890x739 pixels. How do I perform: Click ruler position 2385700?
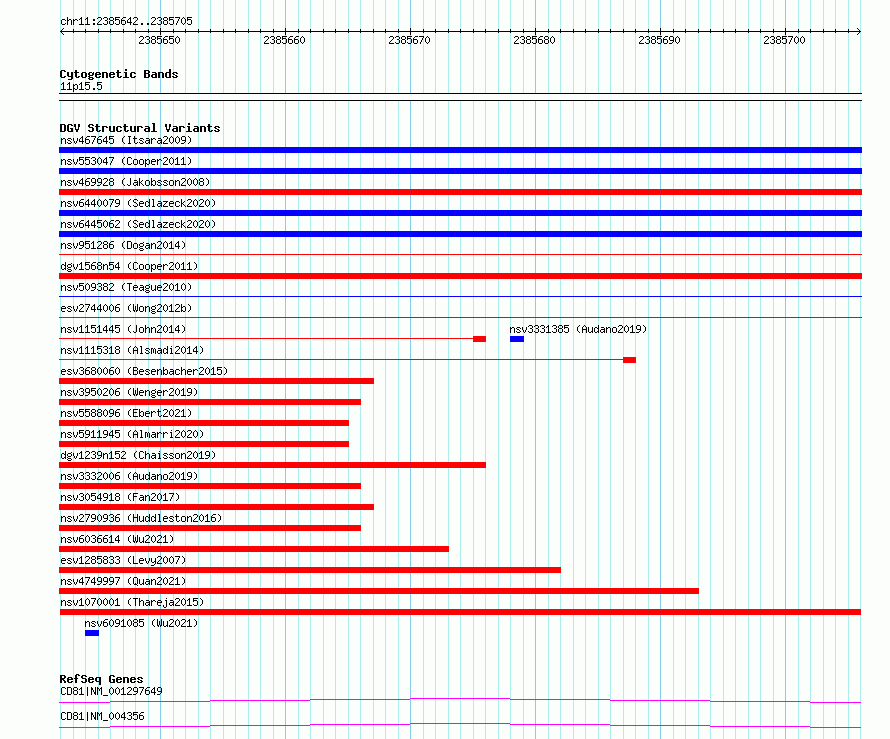click(784, 40)
